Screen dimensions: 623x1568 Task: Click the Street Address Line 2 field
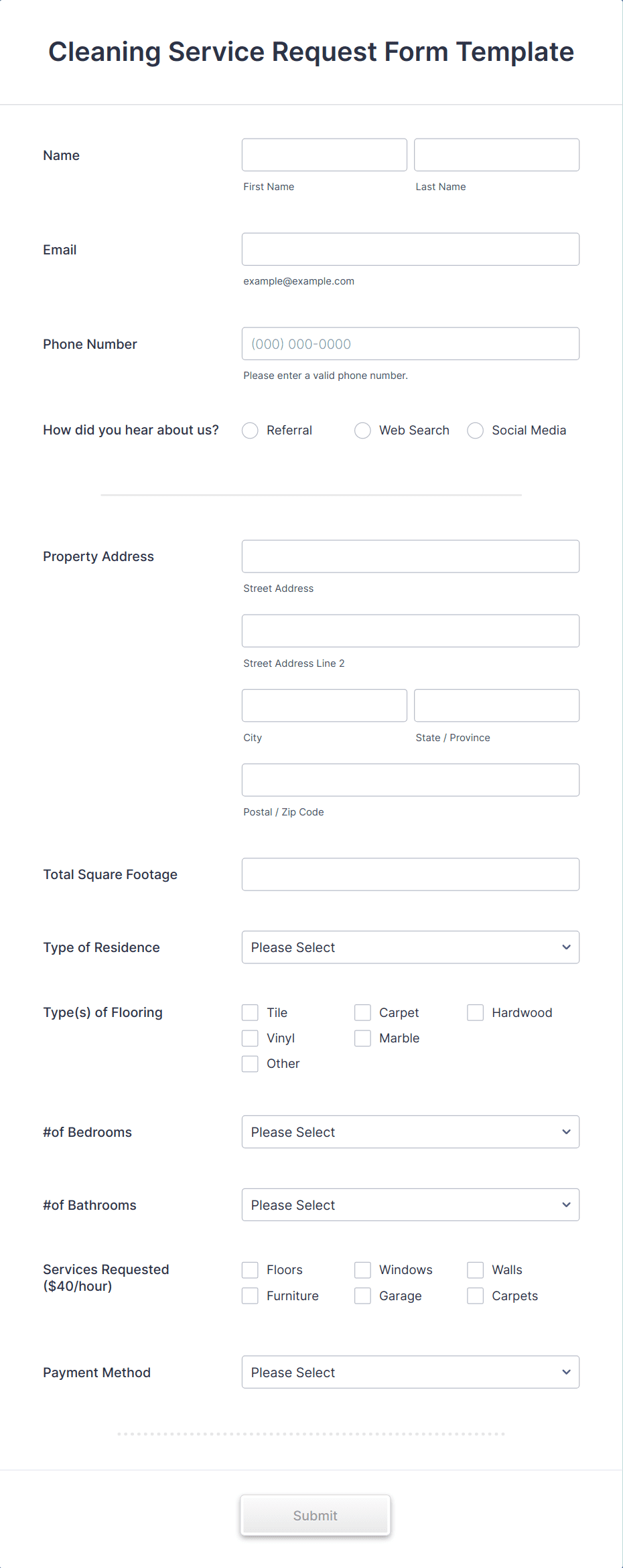pos(411,631)
